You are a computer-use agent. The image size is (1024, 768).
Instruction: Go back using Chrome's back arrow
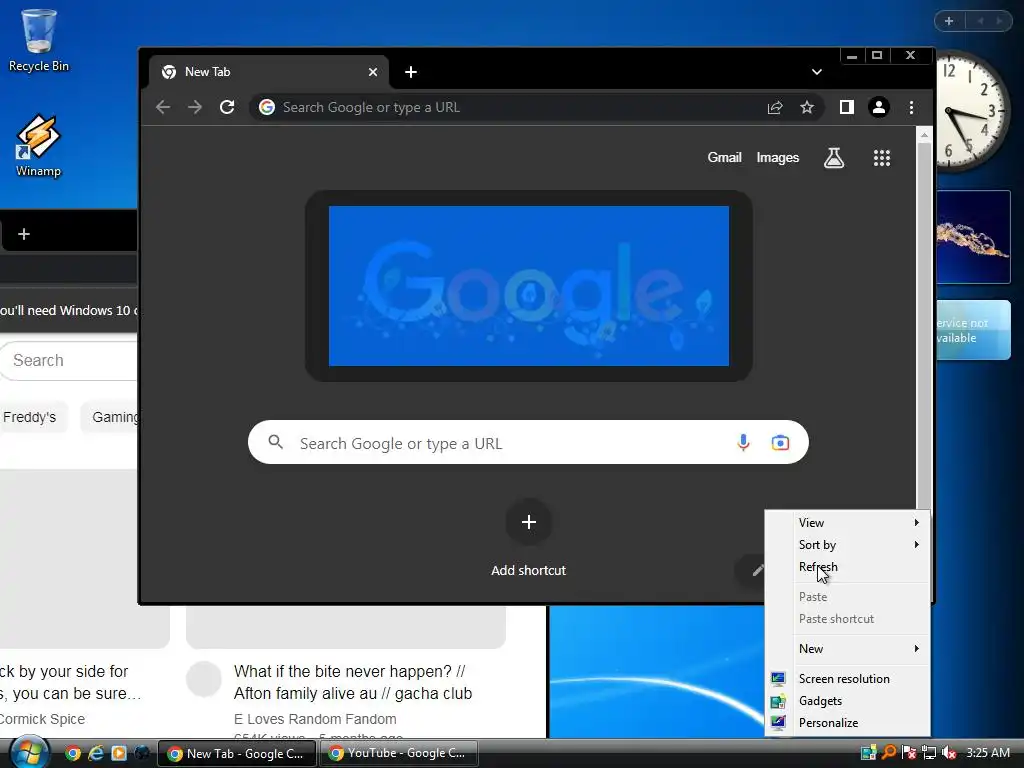pos(163,107)
